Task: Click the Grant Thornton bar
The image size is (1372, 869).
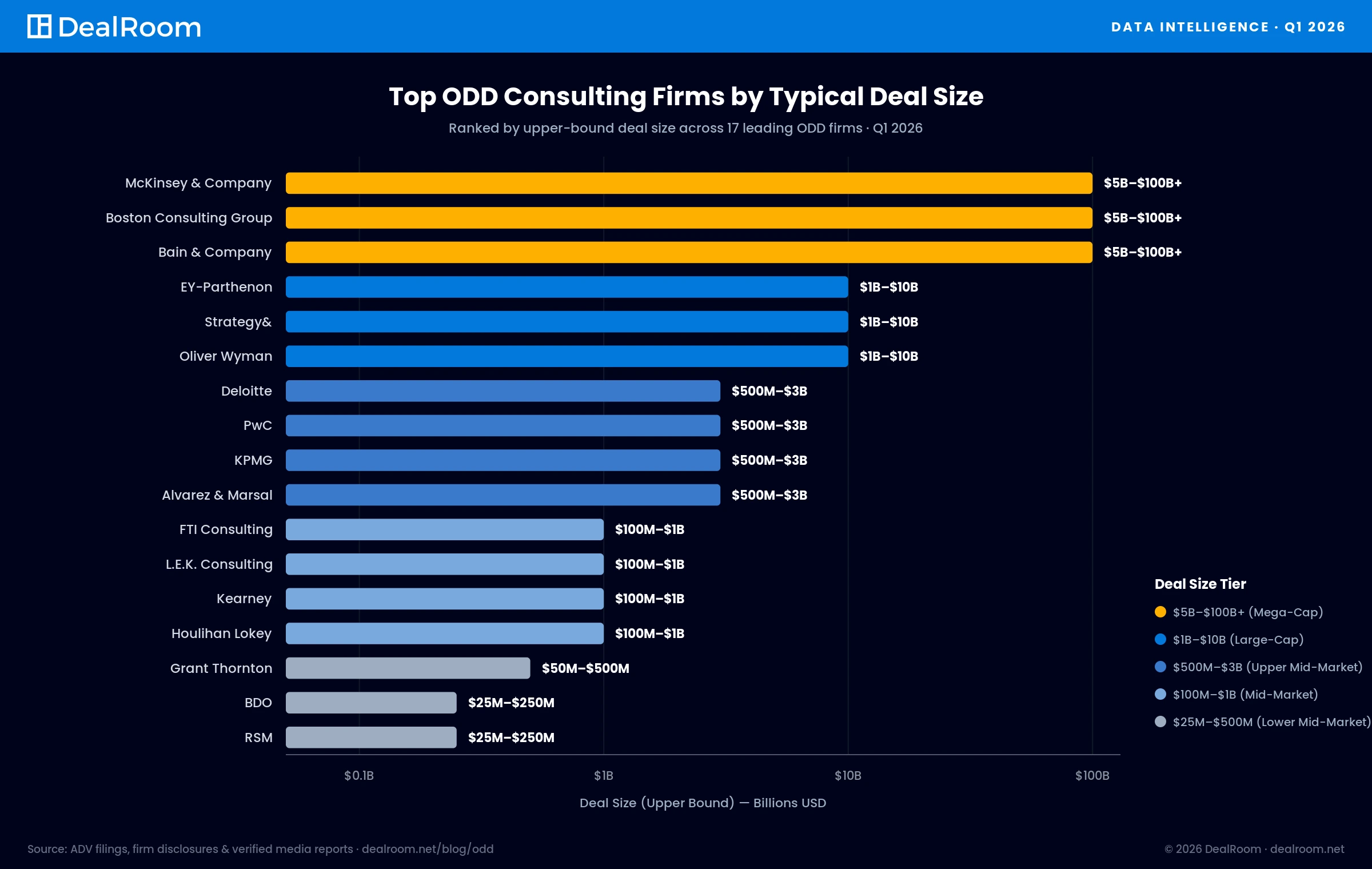Action: [x=408, y=668]
